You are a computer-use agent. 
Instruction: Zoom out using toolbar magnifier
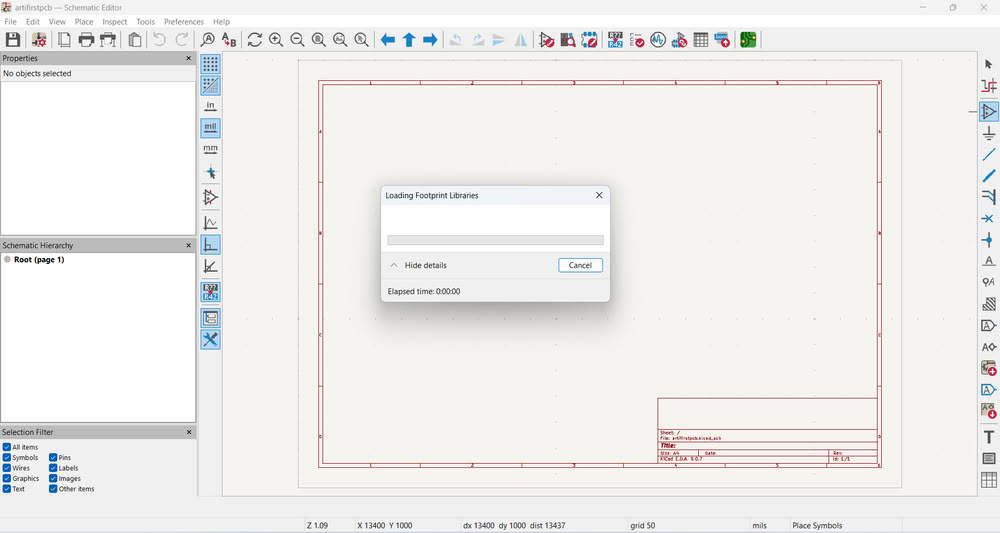[297, 40]
